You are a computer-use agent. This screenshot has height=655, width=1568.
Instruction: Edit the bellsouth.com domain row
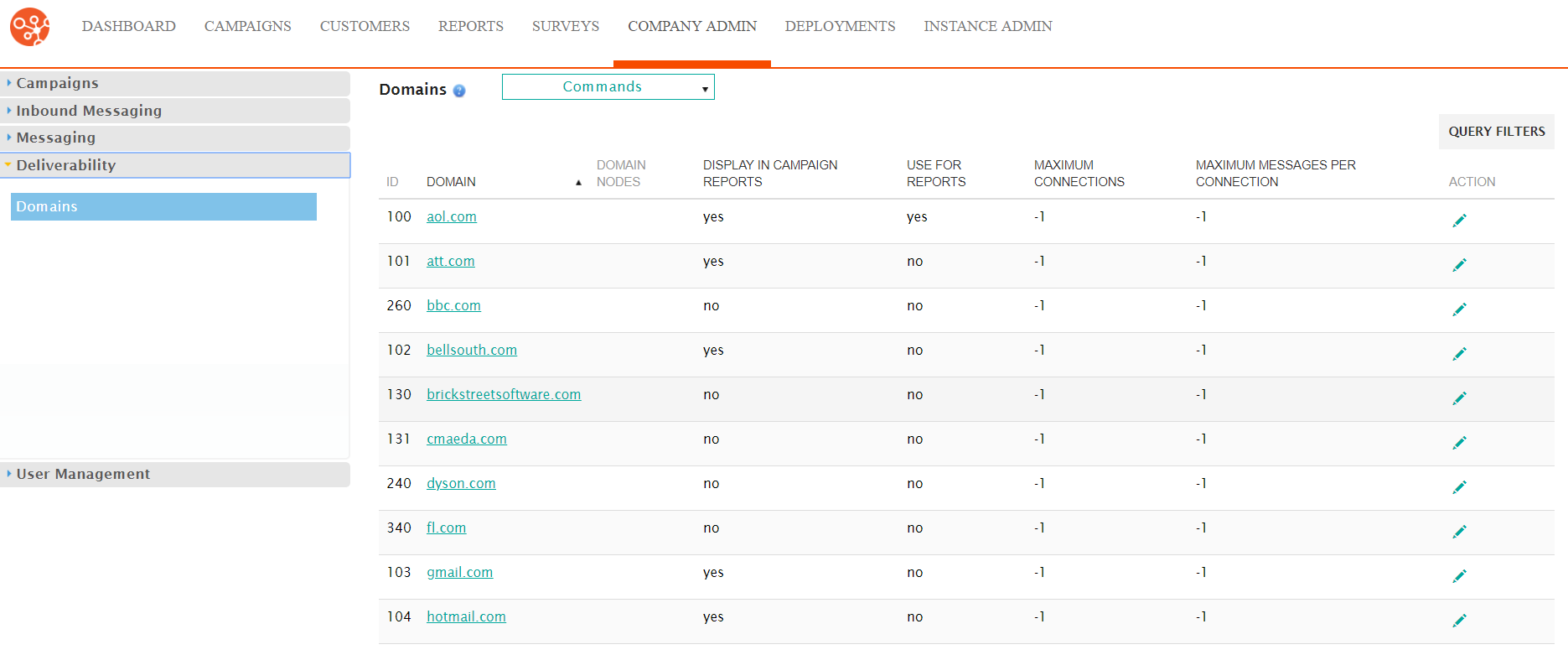1459,354
